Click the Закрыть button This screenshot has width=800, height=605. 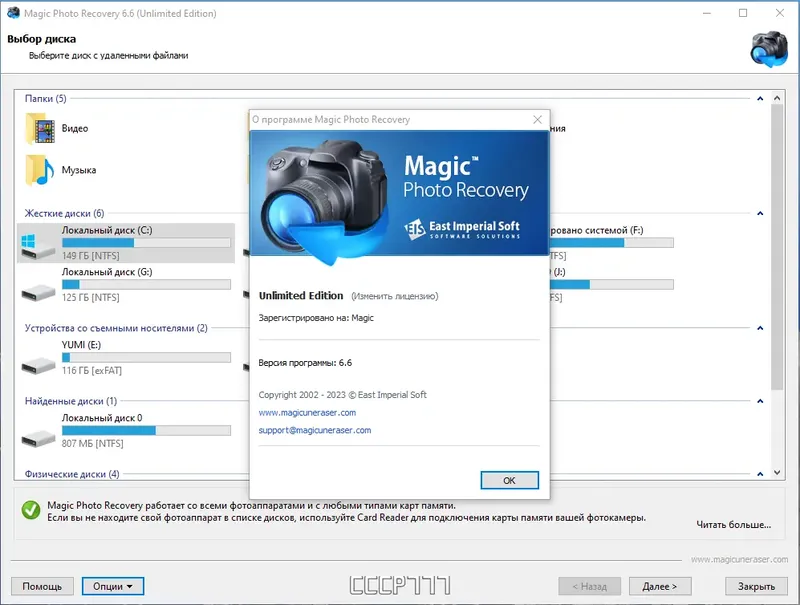pos(756,586)
